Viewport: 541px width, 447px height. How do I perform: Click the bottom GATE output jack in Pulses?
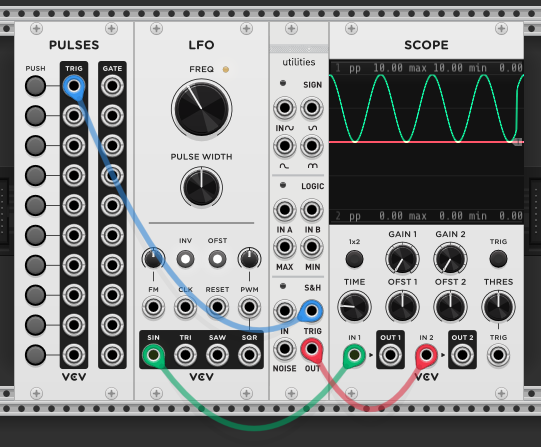click(x=112, y=355)
